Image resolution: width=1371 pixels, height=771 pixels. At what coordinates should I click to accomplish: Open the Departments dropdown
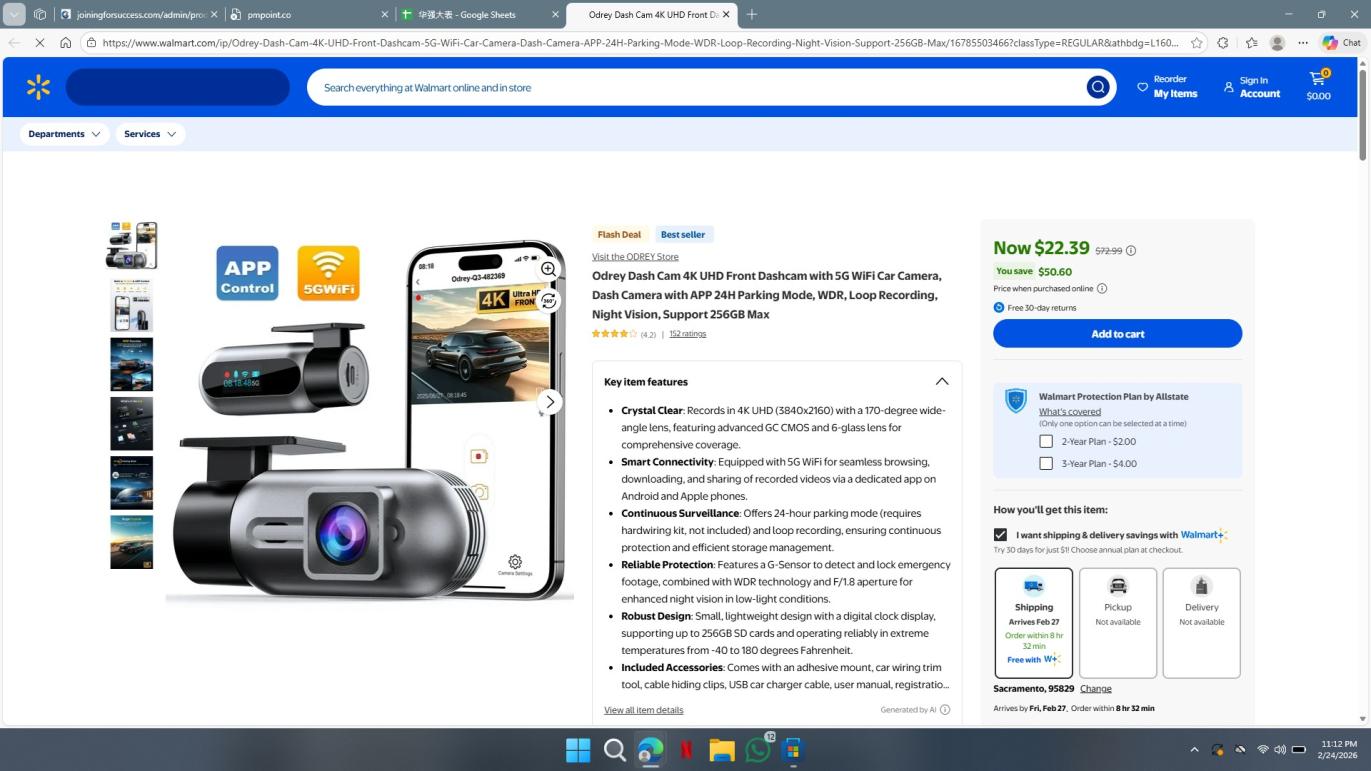pos(64,134)
